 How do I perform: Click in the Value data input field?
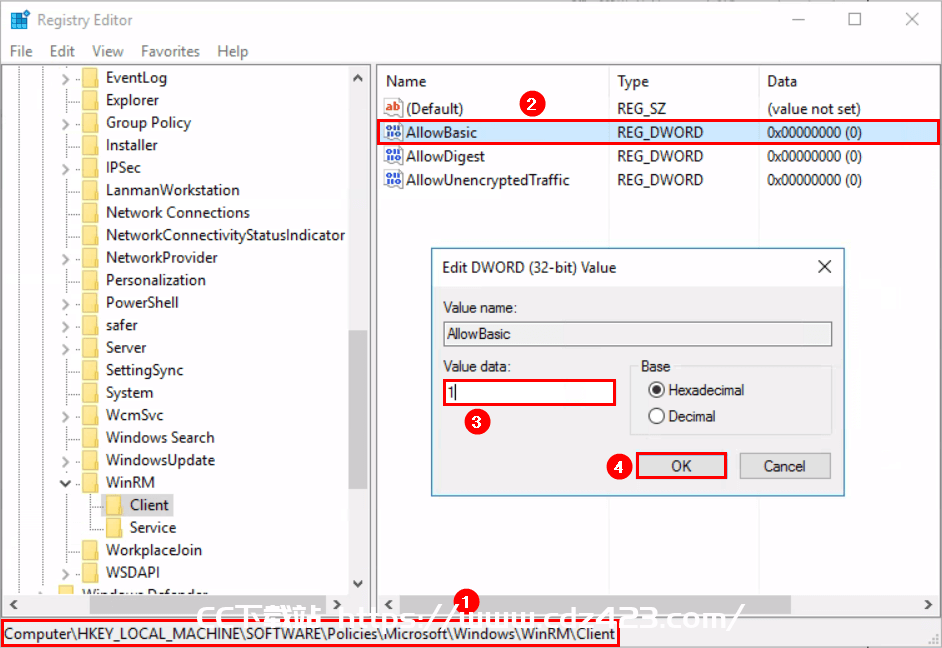click(529, 393)
